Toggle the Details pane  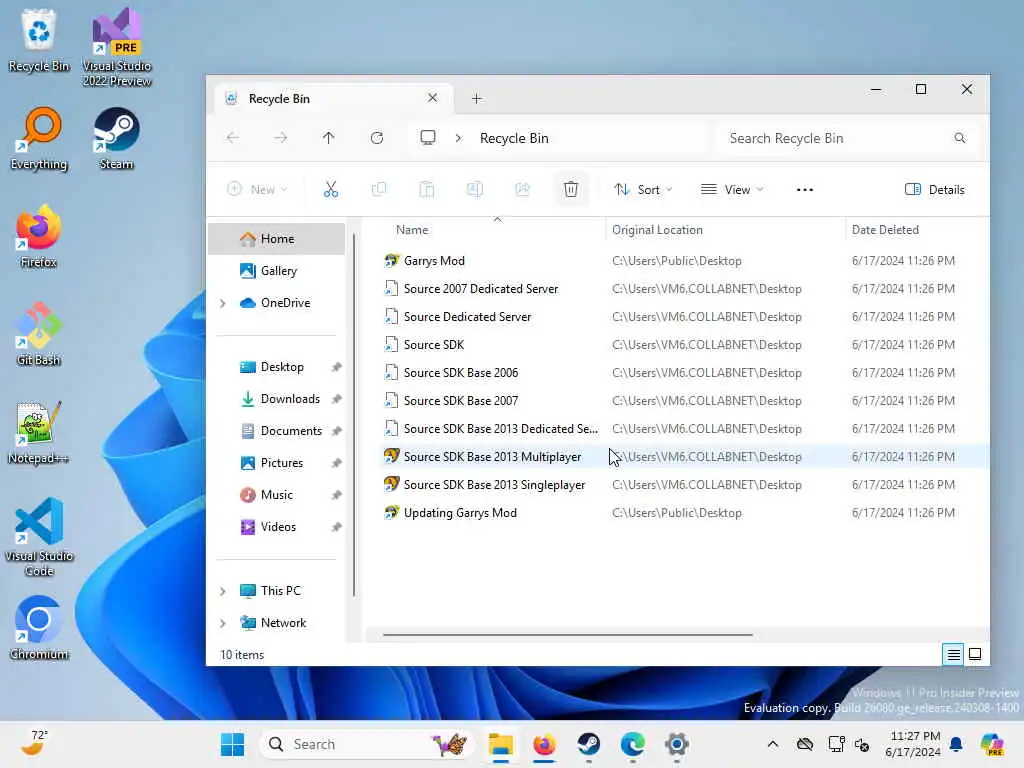935,189
